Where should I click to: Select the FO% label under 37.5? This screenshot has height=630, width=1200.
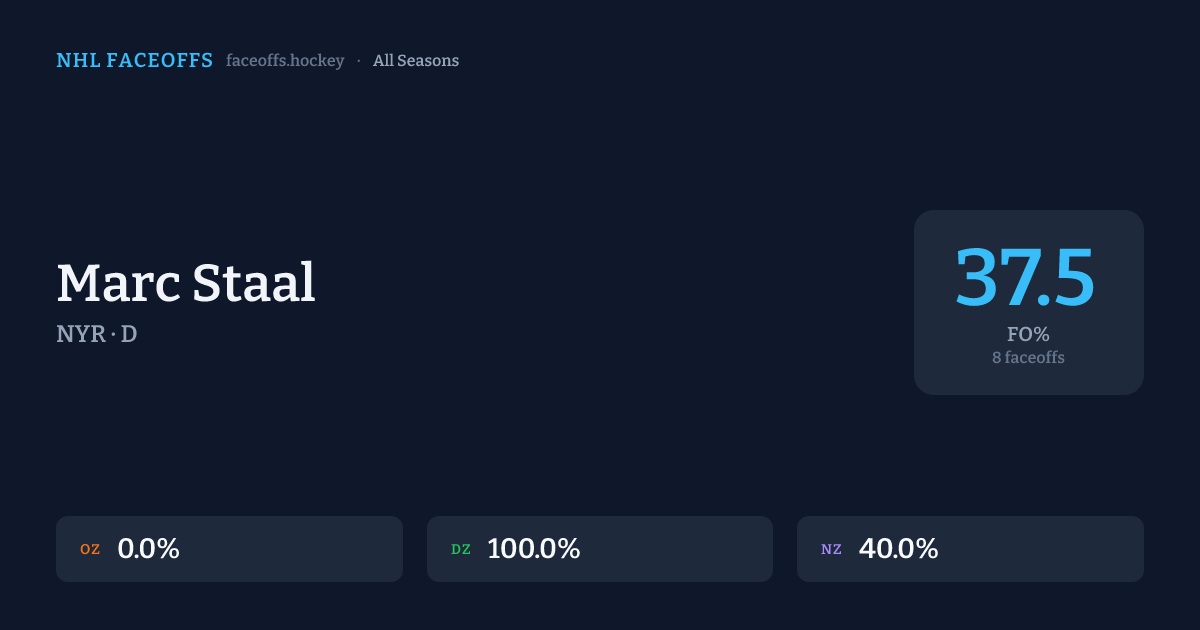(x=1028, y=334)
